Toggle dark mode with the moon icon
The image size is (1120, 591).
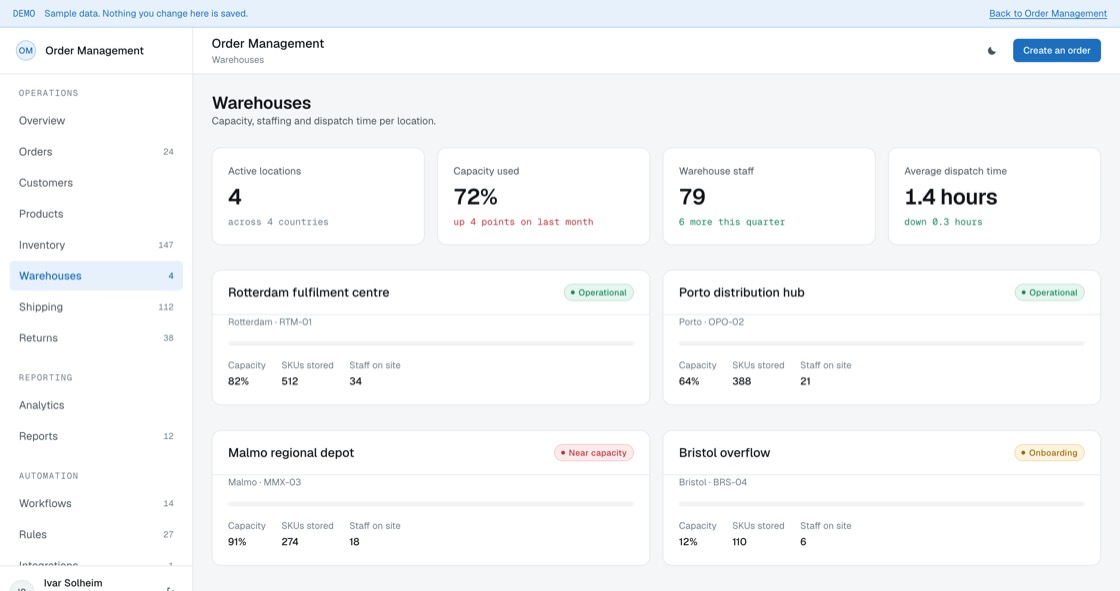click(991, 51)
